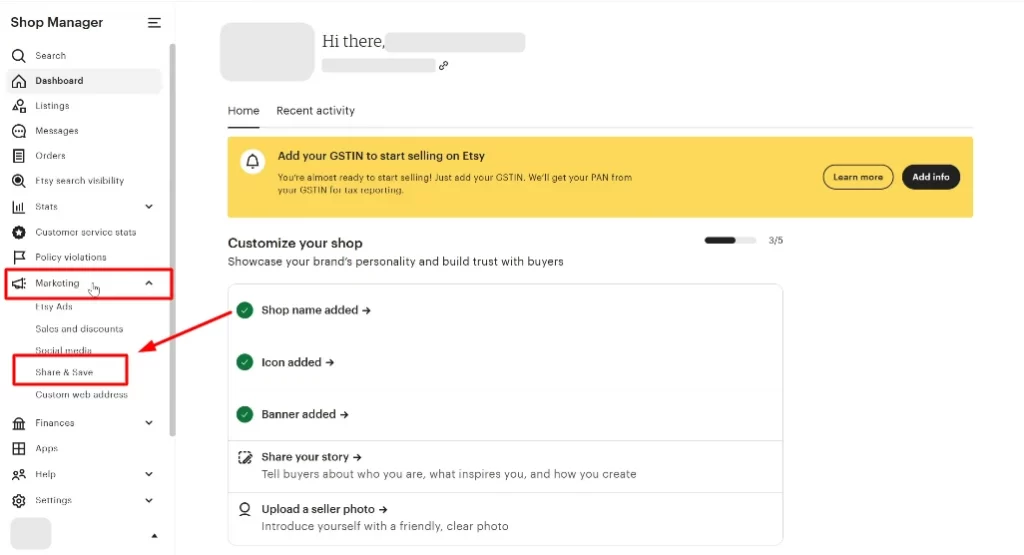Click the Policy violations flag icon
The width and height of the screenshot is (1024, 555).
(19, 257)
